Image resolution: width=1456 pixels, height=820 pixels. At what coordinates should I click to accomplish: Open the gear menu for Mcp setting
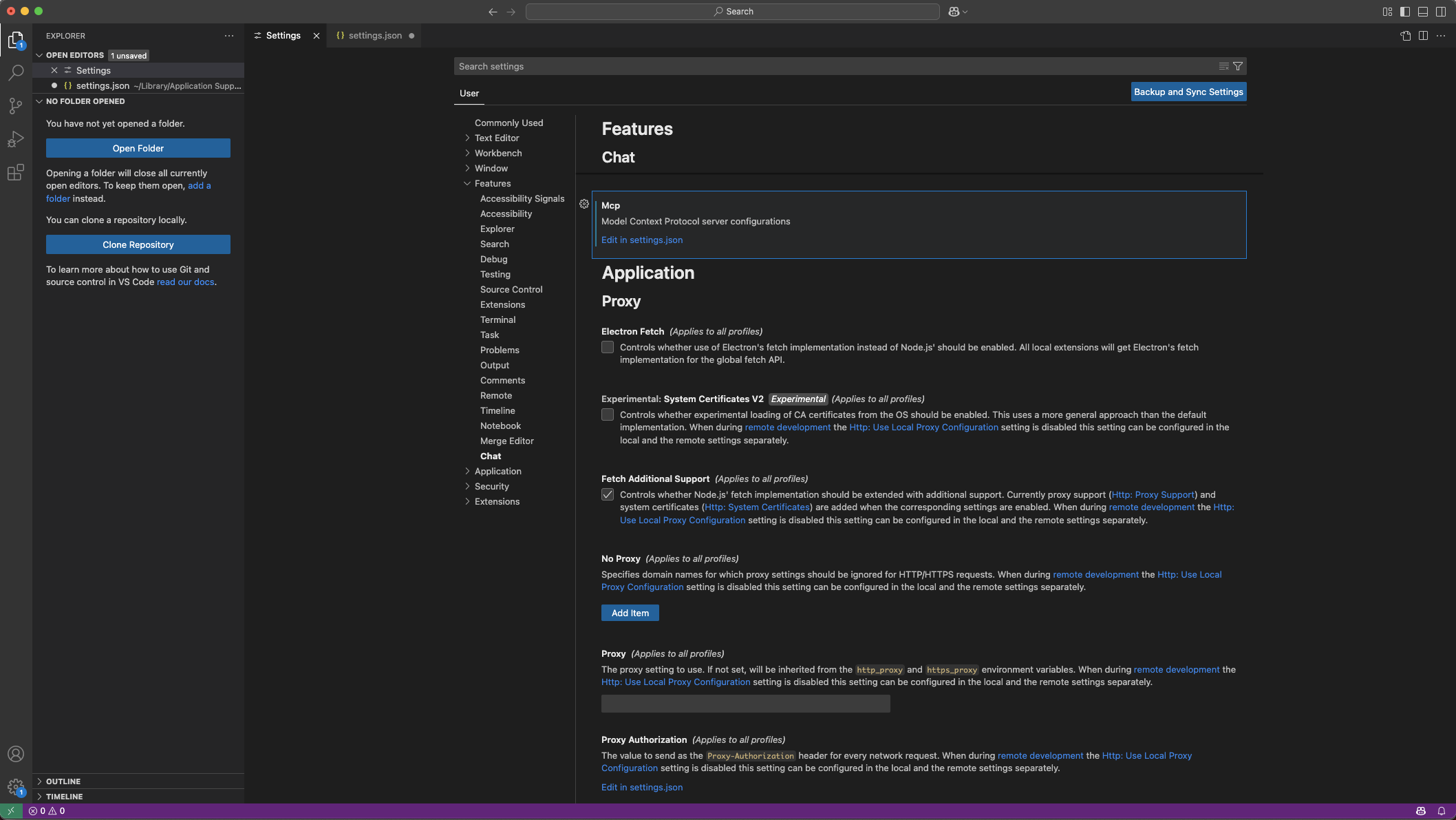[584, 204]
